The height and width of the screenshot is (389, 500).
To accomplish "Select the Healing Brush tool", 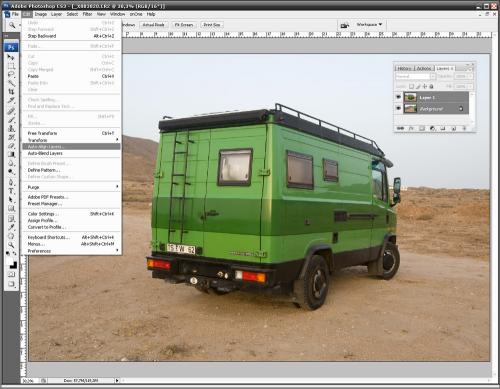I will 11,111.
